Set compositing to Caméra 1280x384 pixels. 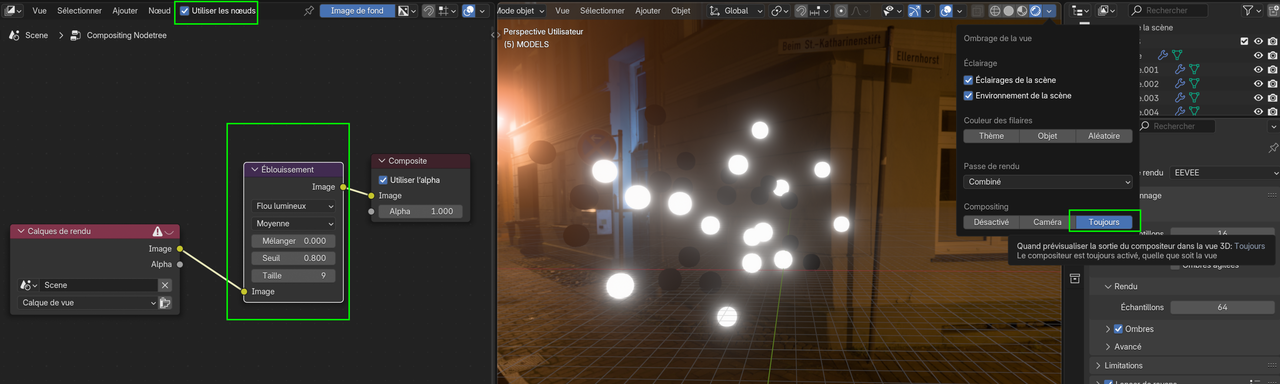coord(1047,222)
